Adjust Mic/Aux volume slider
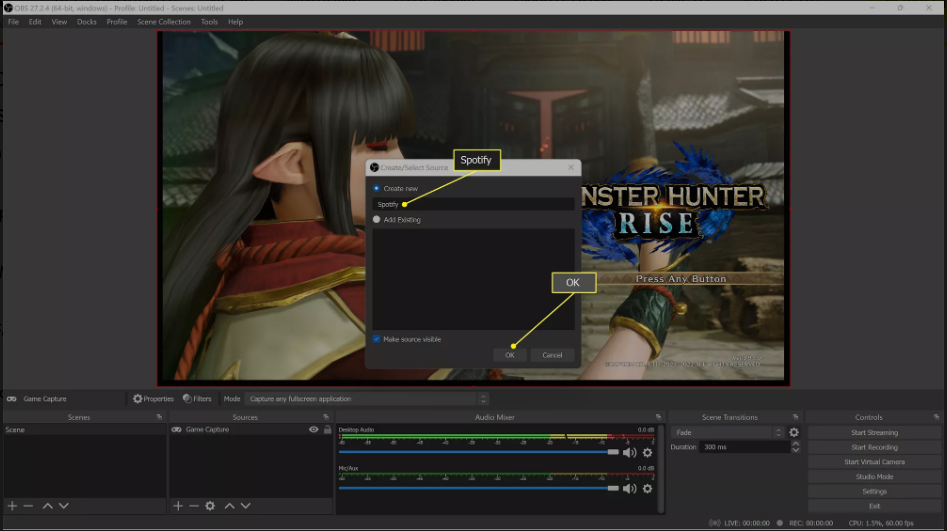 pos(478,488)
